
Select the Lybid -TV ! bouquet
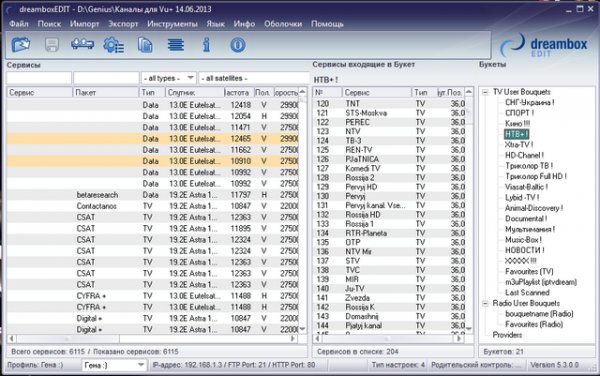522,198
